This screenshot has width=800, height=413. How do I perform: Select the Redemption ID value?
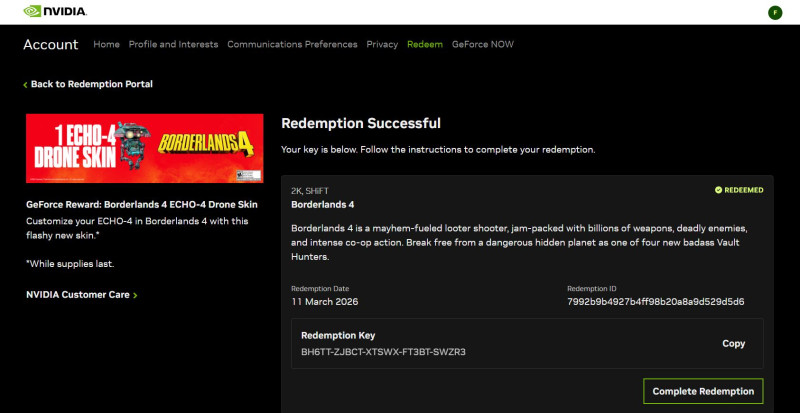coord(656,302)
